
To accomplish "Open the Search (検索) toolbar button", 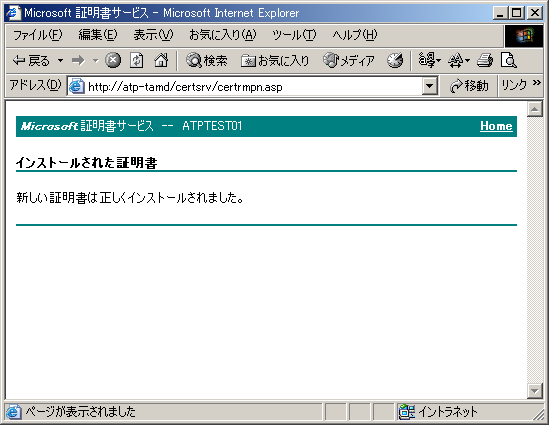I will [x=207, y=61].
